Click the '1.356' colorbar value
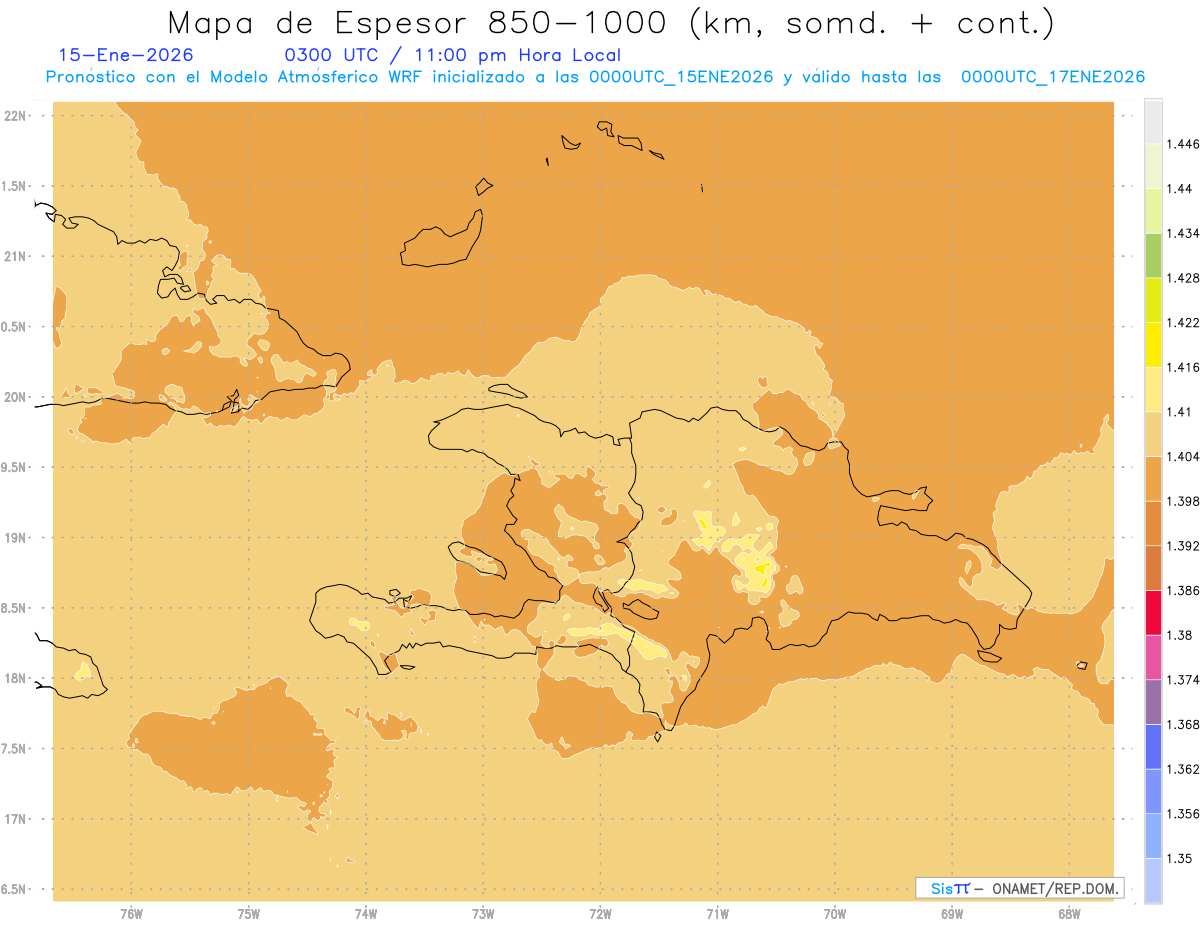Viewport: 1200px width, 927px height. click(1184, 814)
